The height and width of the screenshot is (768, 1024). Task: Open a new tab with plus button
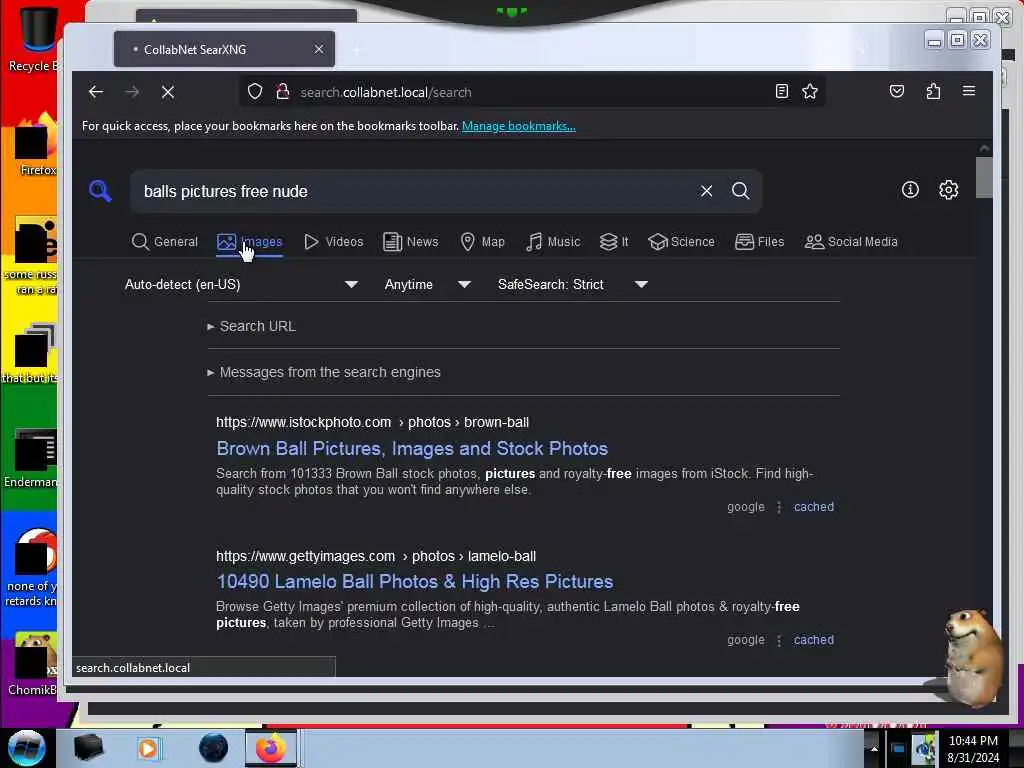coord(357,50)
